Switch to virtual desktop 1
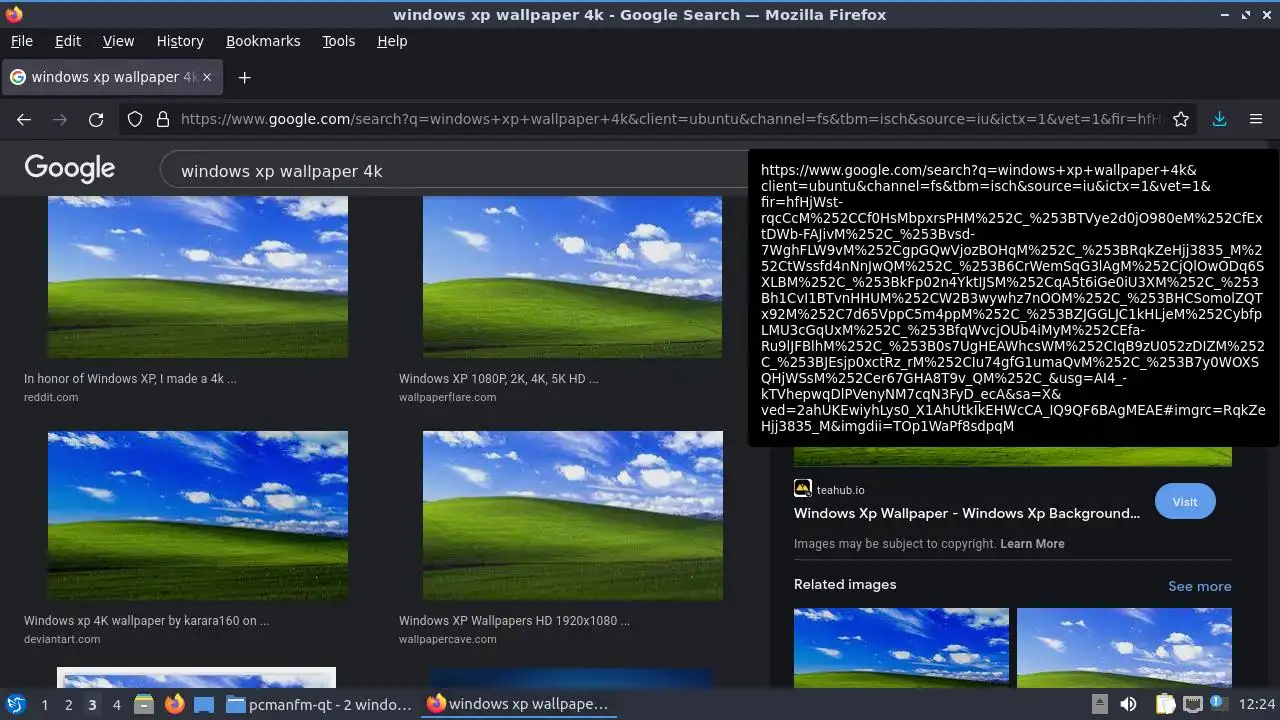 [x=44, y=704]
